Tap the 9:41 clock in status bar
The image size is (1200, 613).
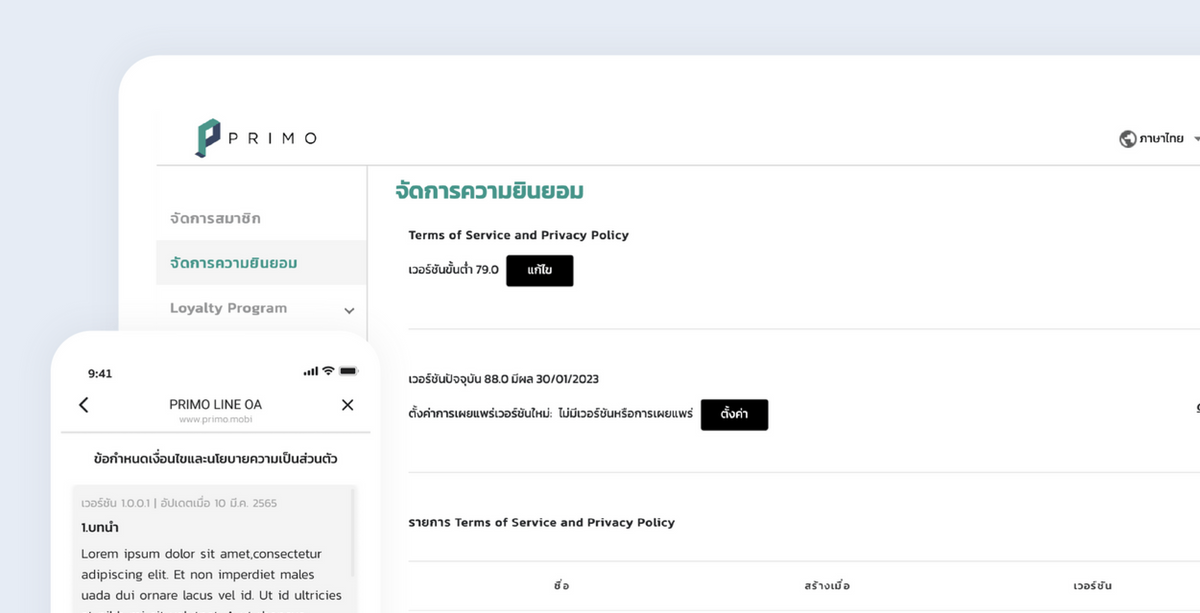coord(100,373)
